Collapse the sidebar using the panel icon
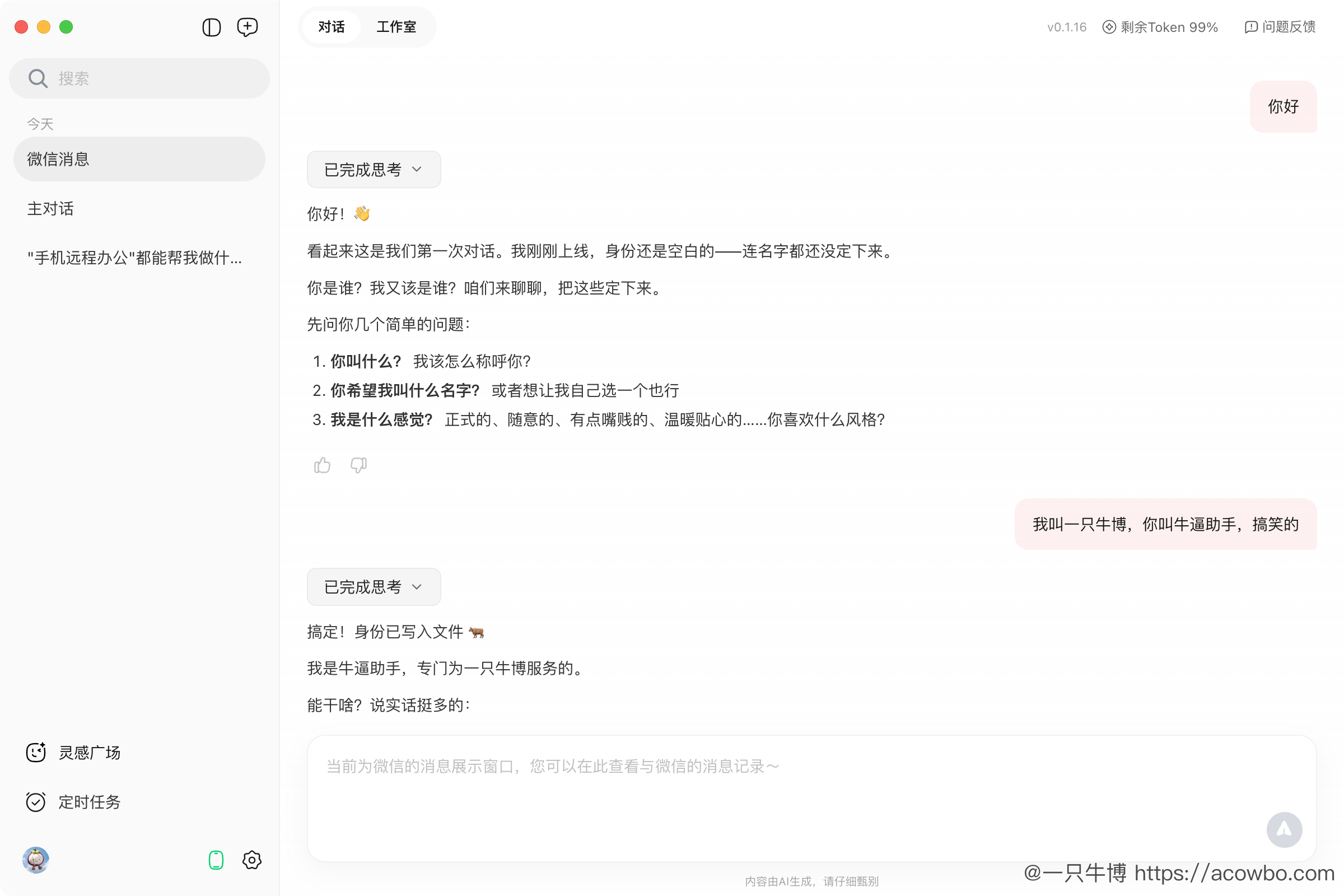 coord(211,27)
